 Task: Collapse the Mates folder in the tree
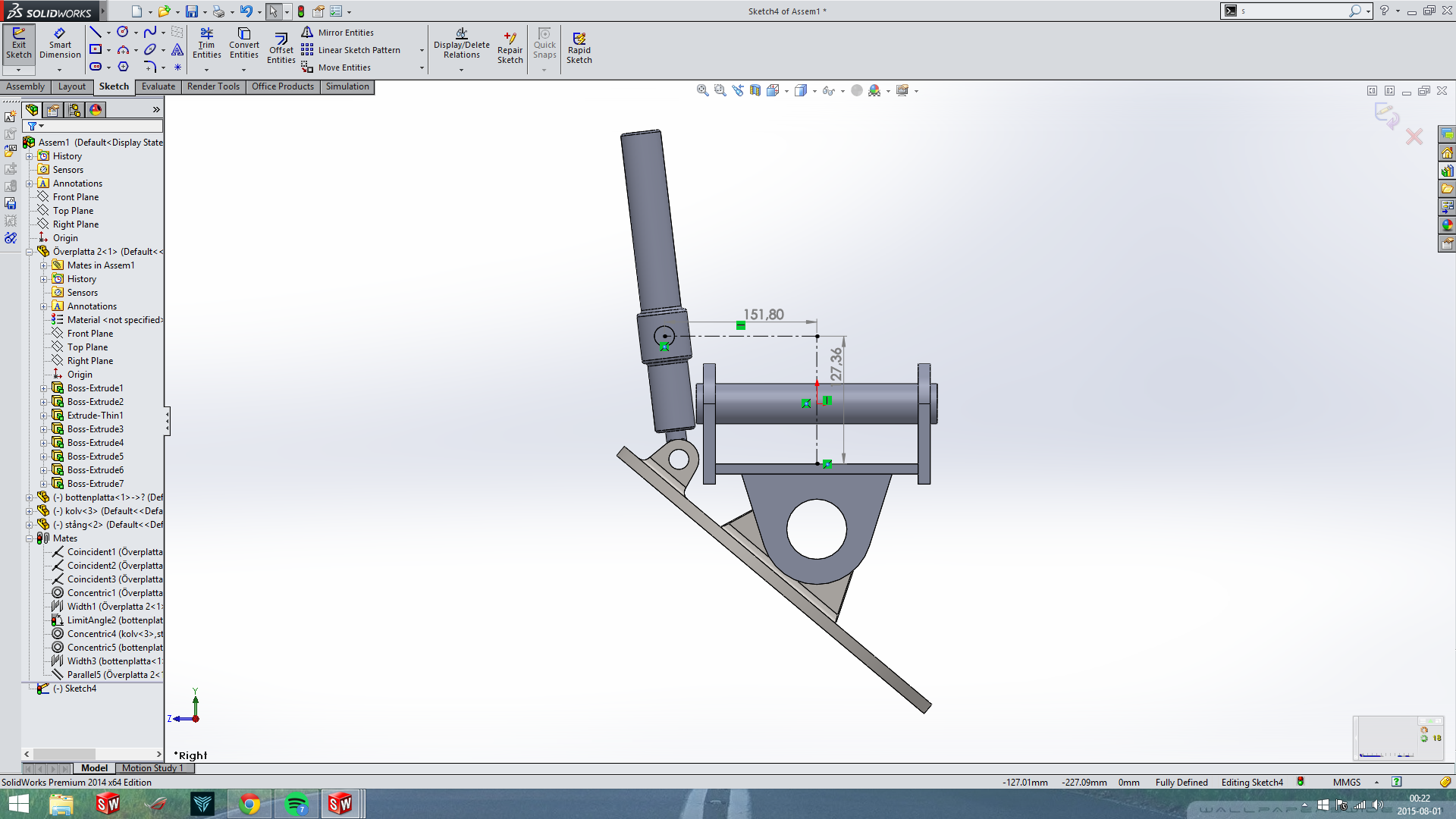(30, 538)
